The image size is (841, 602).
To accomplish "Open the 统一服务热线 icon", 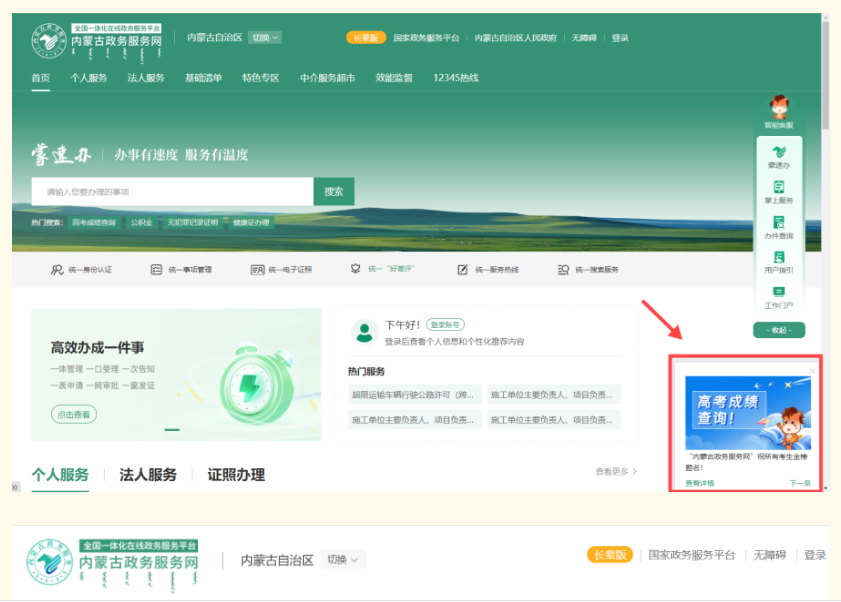I will pos(462,269).
